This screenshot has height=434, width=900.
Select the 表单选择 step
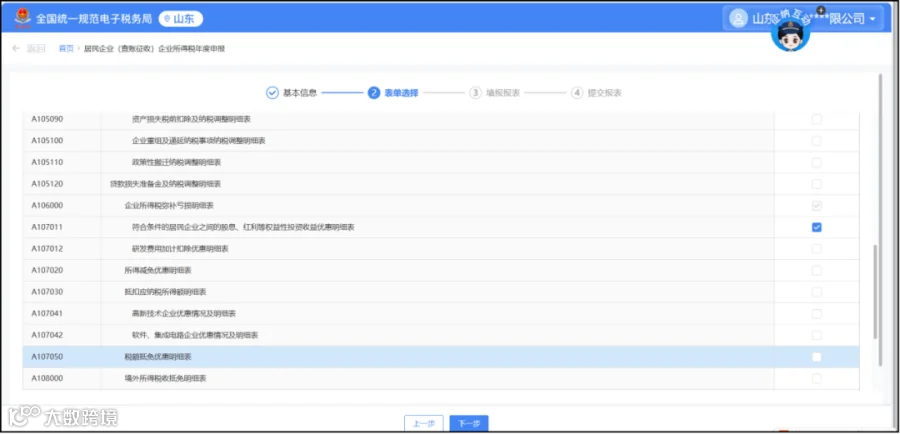click(x=401, y=93)
